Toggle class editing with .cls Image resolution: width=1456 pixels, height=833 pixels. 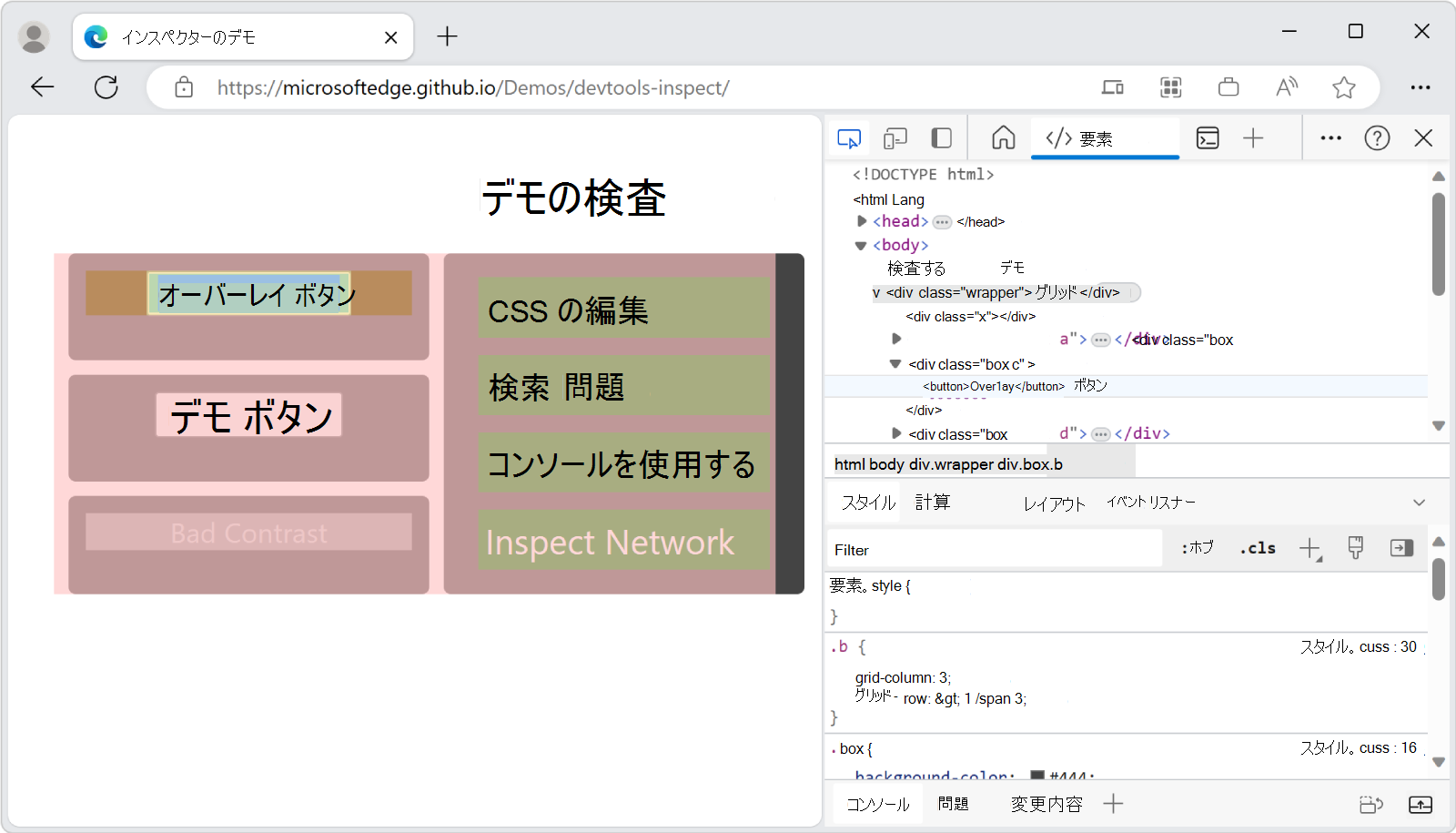[1257, 547]
